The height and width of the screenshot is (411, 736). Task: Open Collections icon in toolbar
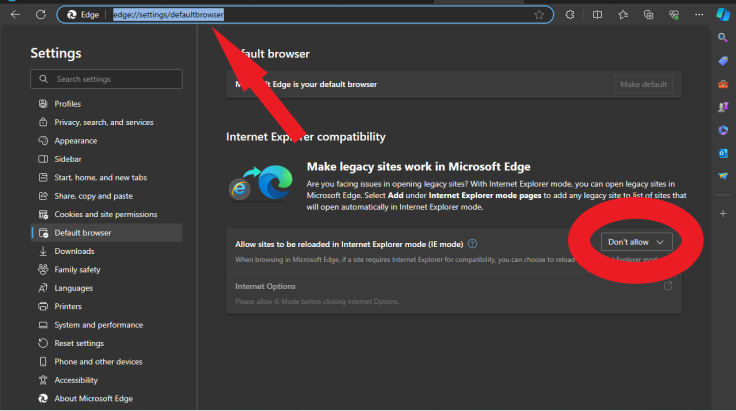(x=648, y=15)
